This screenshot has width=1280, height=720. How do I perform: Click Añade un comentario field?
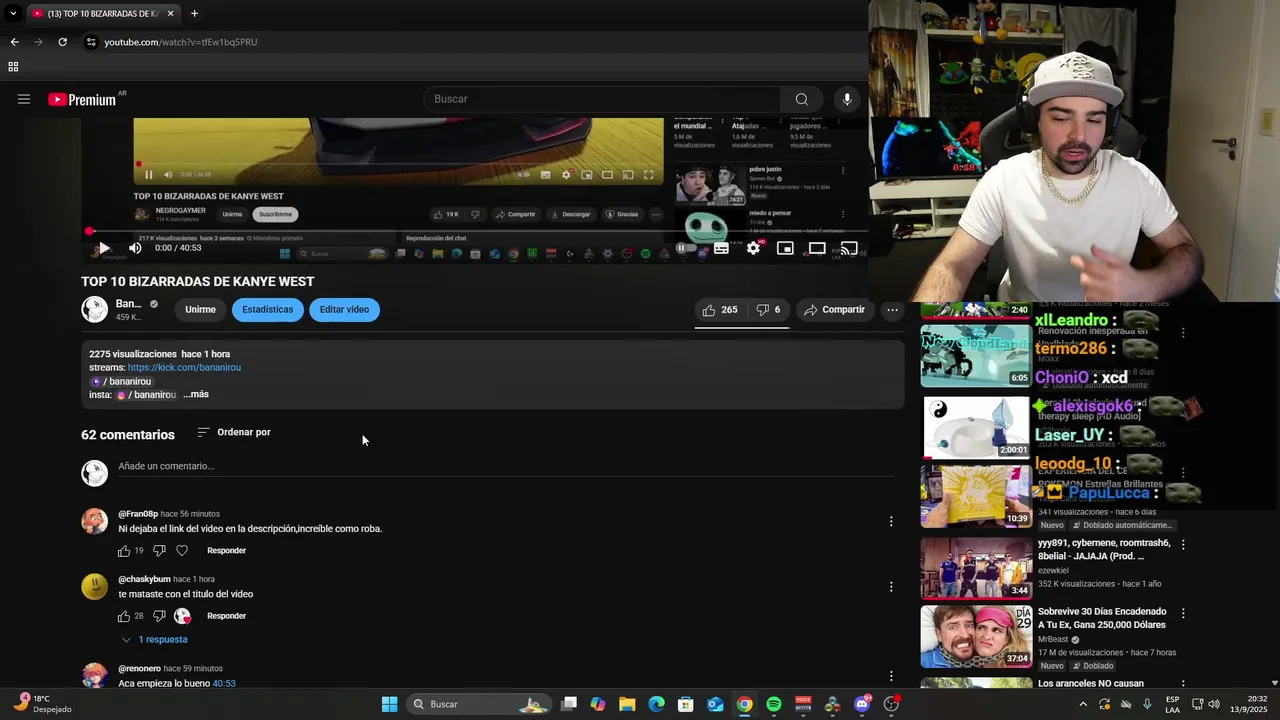pyautogui.click(x=506, y=467)
